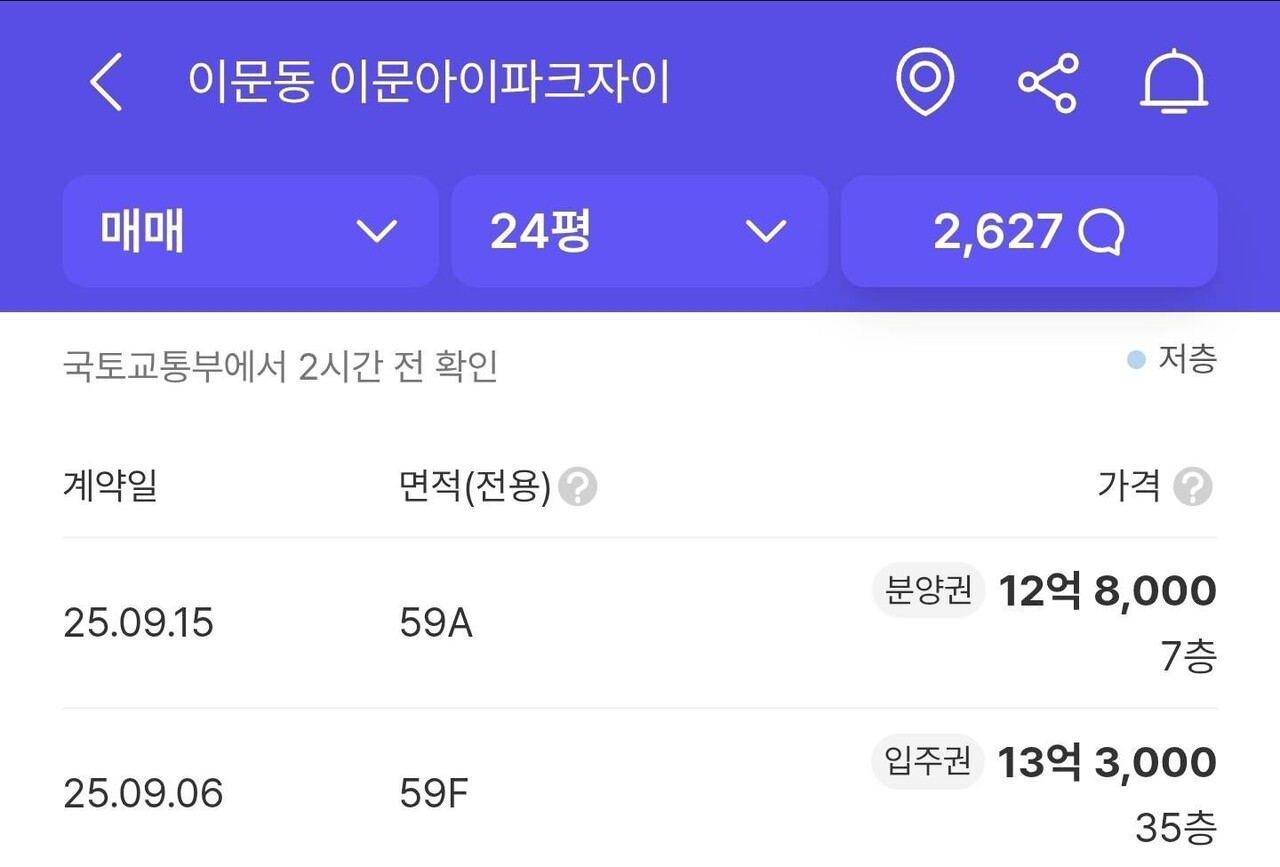Click the 국토교통부 verification notice text
This screenshot has width=1280, height=867.
click(x=280, y=367)
